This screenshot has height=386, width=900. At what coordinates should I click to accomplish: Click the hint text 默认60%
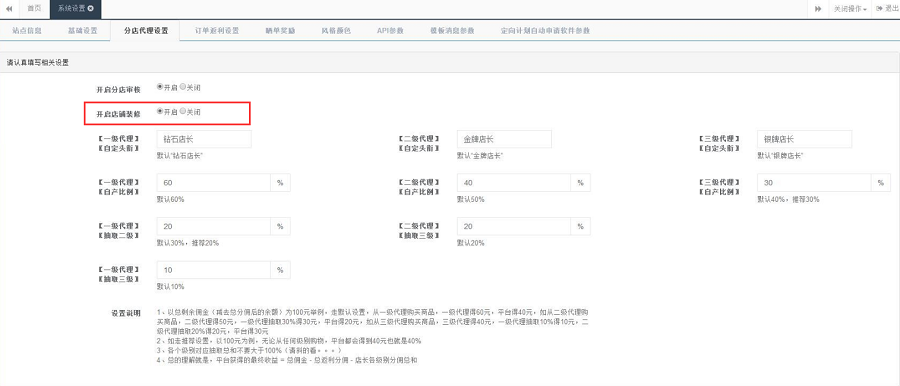point(170,199)
